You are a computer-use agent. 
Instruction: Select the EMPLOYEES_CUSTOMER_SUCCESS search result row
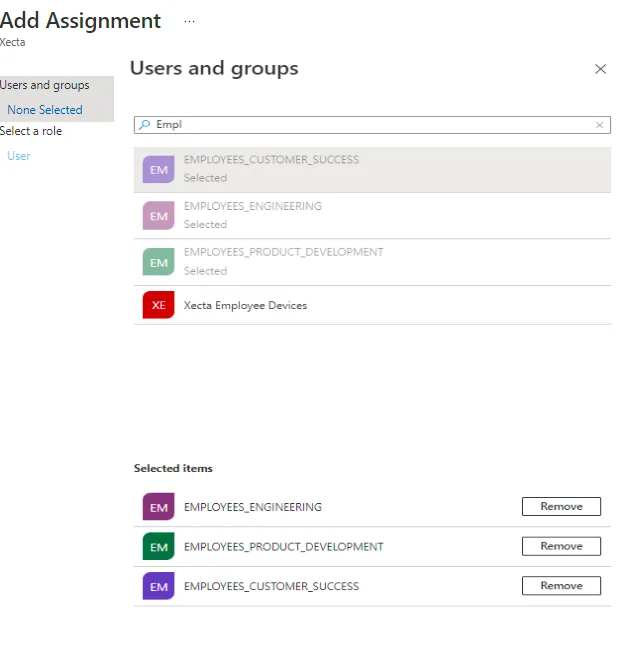click(x=372, y=169)
